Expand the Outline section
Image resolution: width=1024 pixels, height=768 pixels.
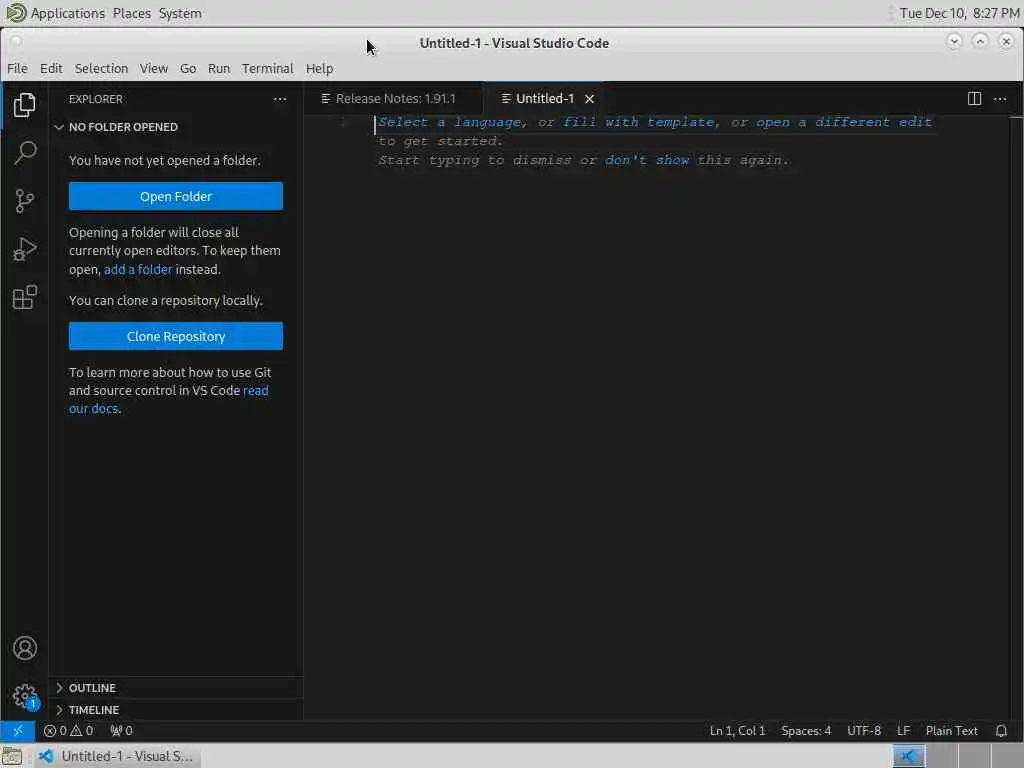pos(176,688)
